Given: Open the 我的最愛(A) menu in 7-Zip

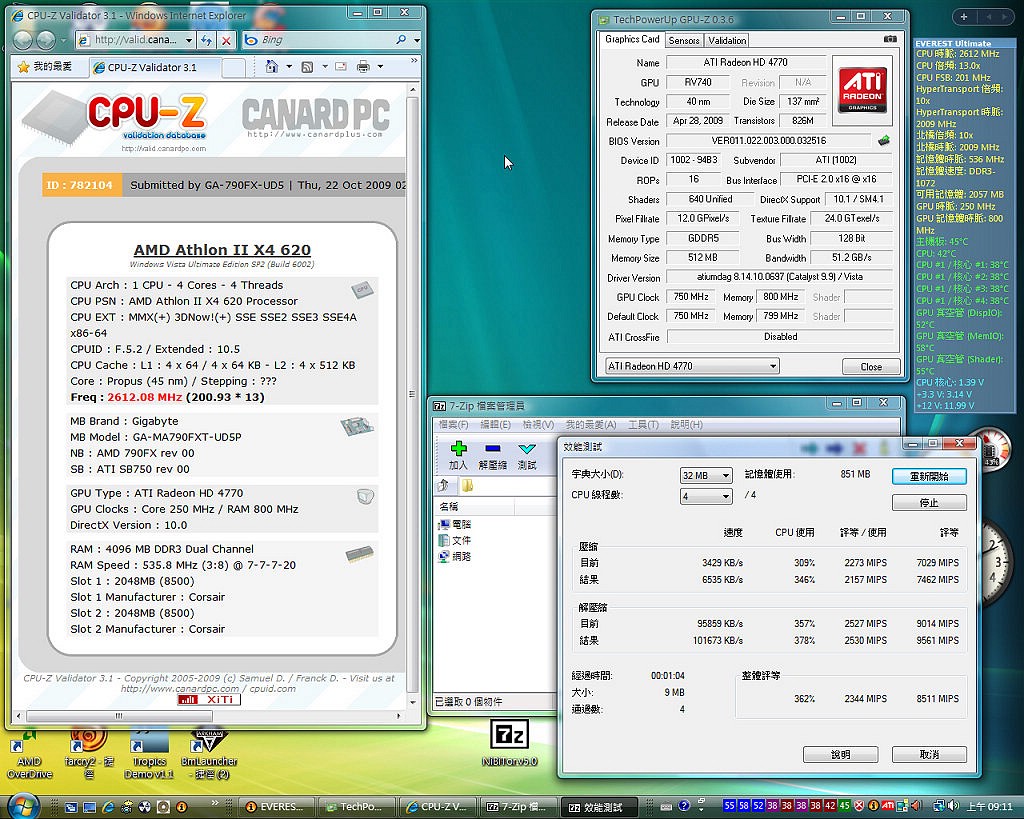Looking at the screenshot, I should tap(591, 425).
